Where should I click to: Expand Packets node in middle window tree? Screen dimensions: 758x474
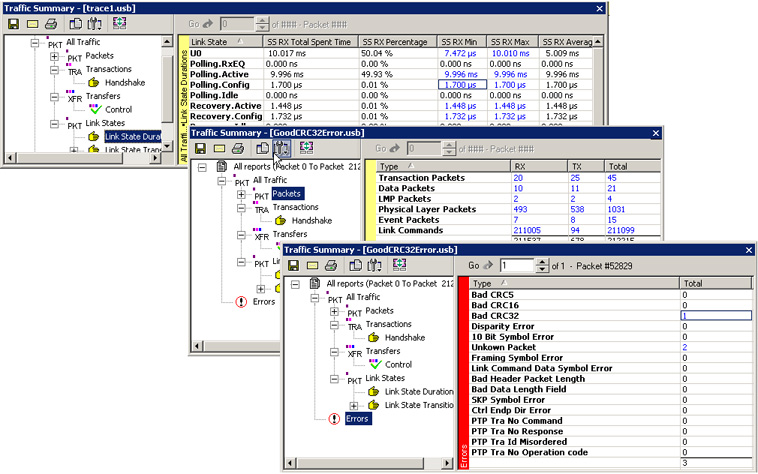tap(241, 194)
